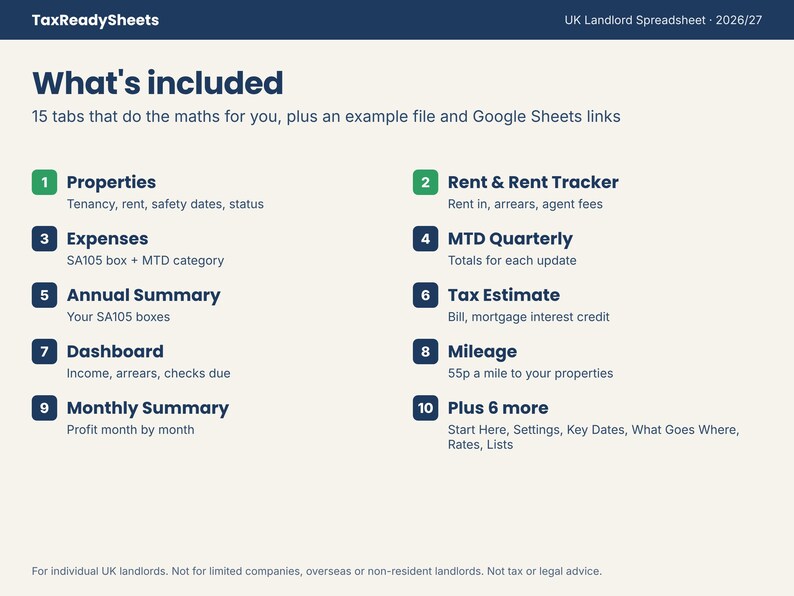
Task: Click the number 5 badge for Annual Summary
Action: tap(45, 295)
